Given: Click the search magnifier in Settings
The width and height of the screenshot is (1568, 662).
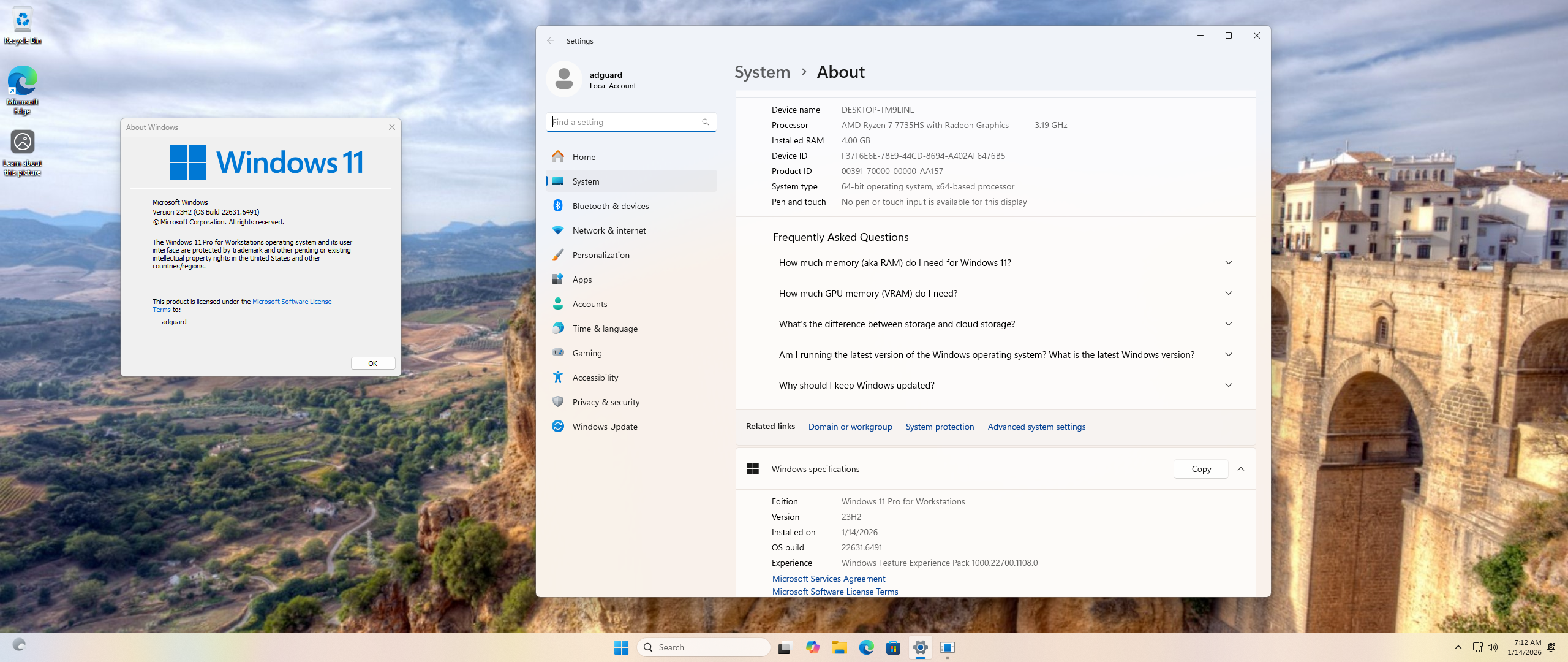Looking at the screenshot, I should click(706, 122).
